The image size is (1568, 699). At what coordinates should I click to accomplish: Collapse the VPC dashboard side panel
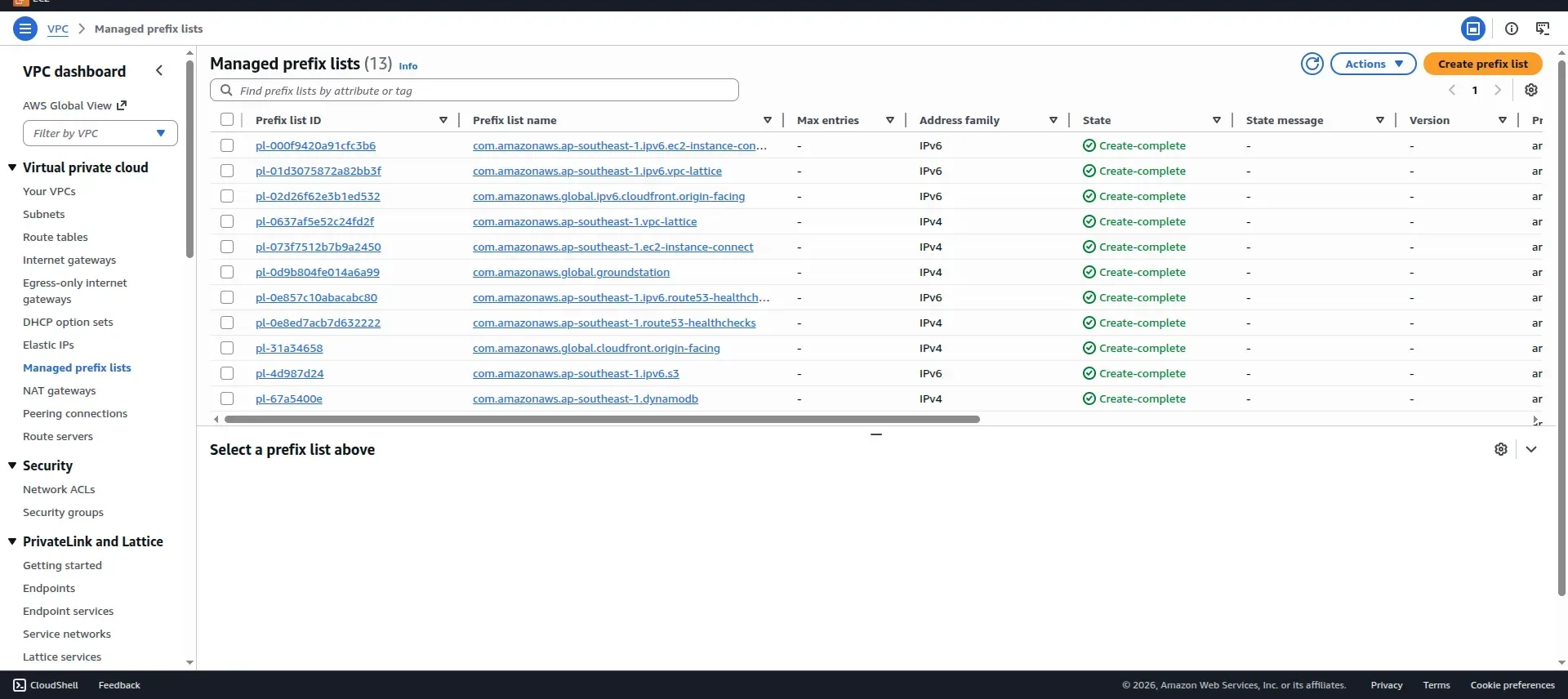(159, 71)
